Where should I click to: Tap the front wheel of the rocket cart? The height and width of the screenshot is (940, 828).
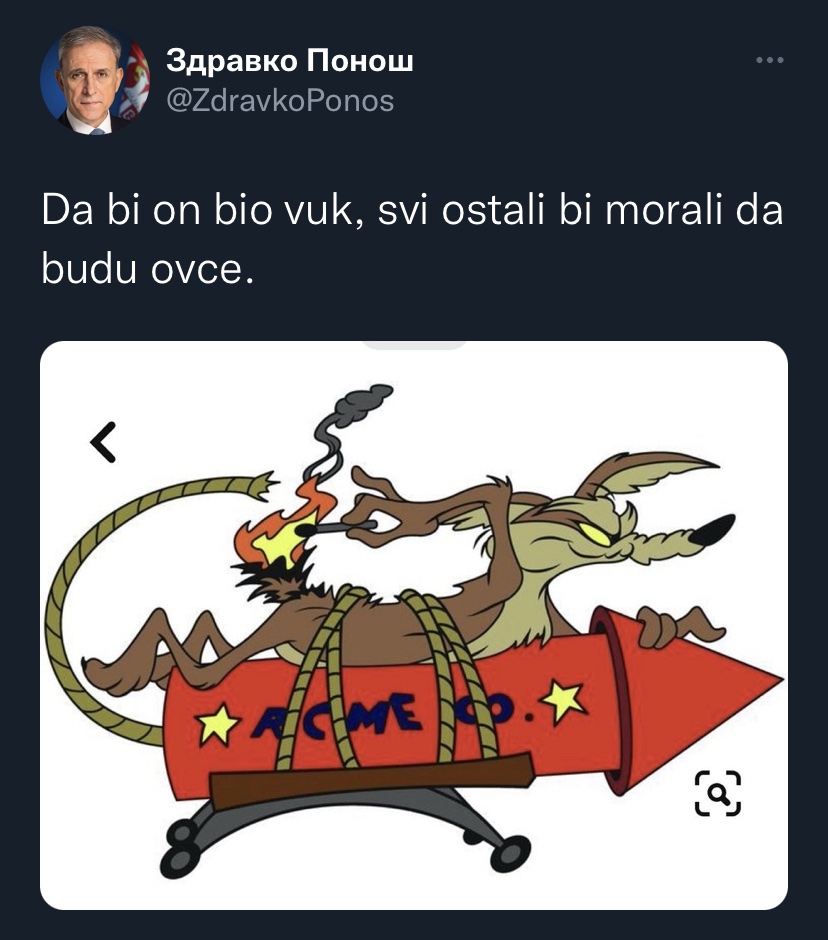point(510,852)
